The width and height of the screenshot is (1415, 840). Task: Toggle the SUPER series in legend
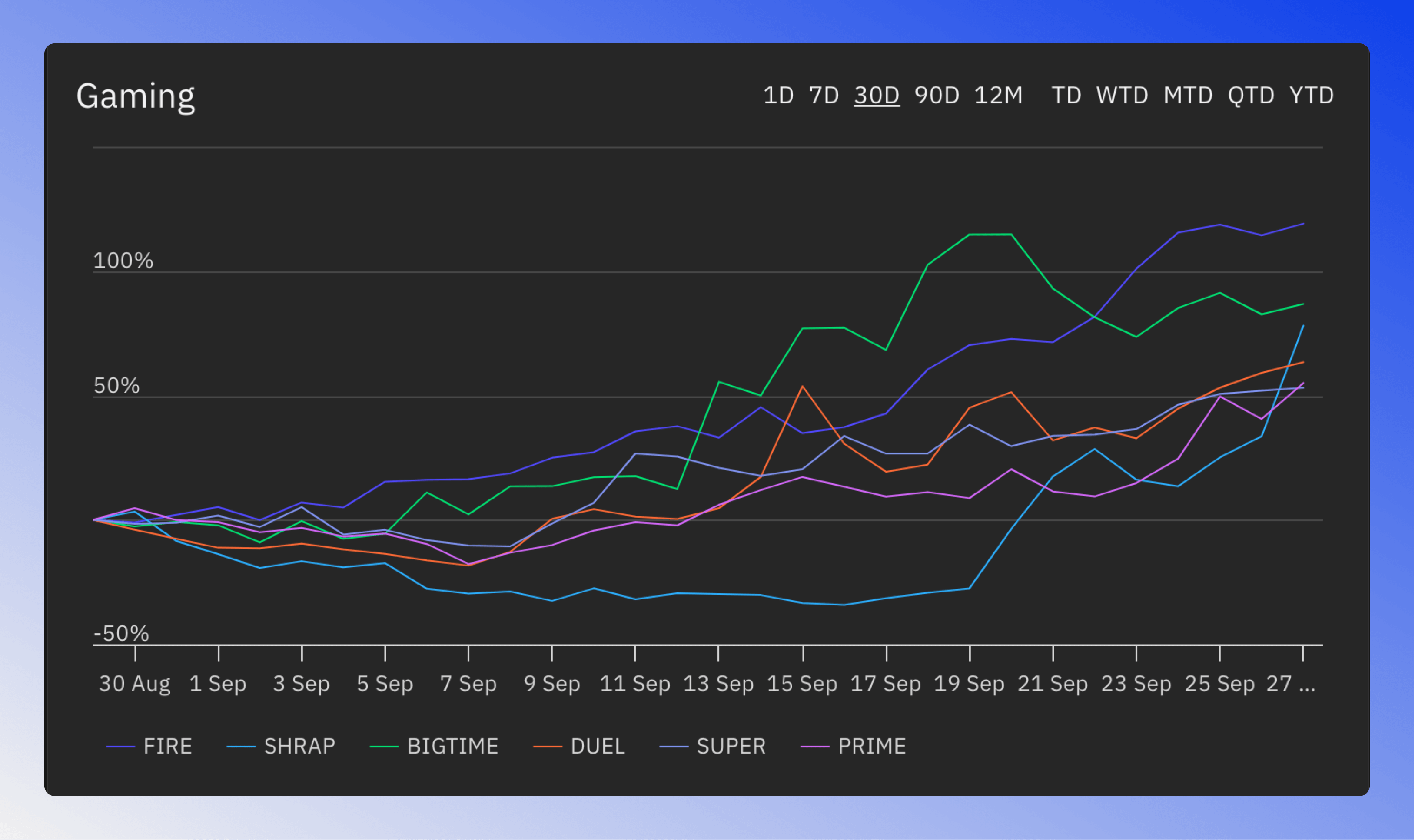click(713, 747)
